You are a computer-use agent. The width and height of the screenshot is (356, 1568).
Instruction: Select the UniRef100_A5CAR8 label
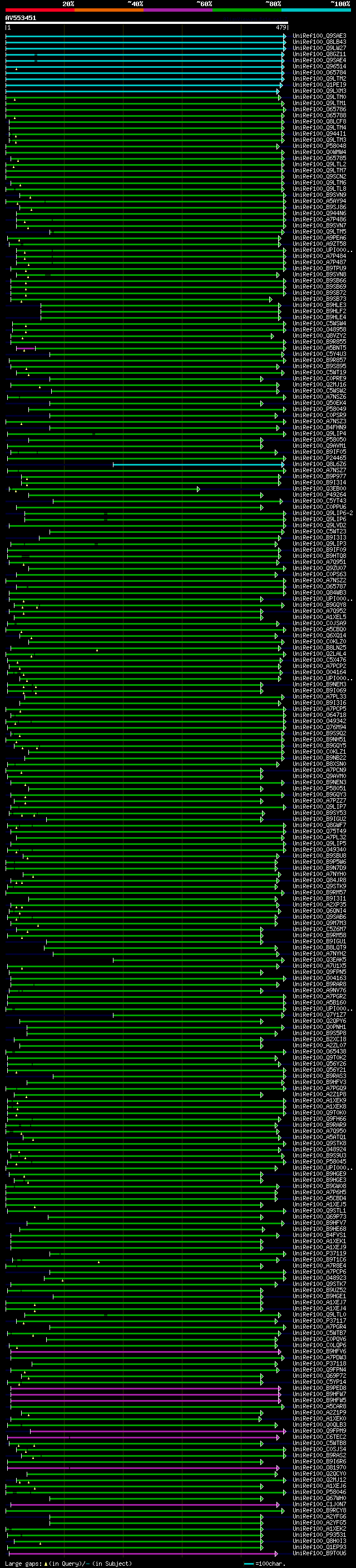[x=319, y=1407]
